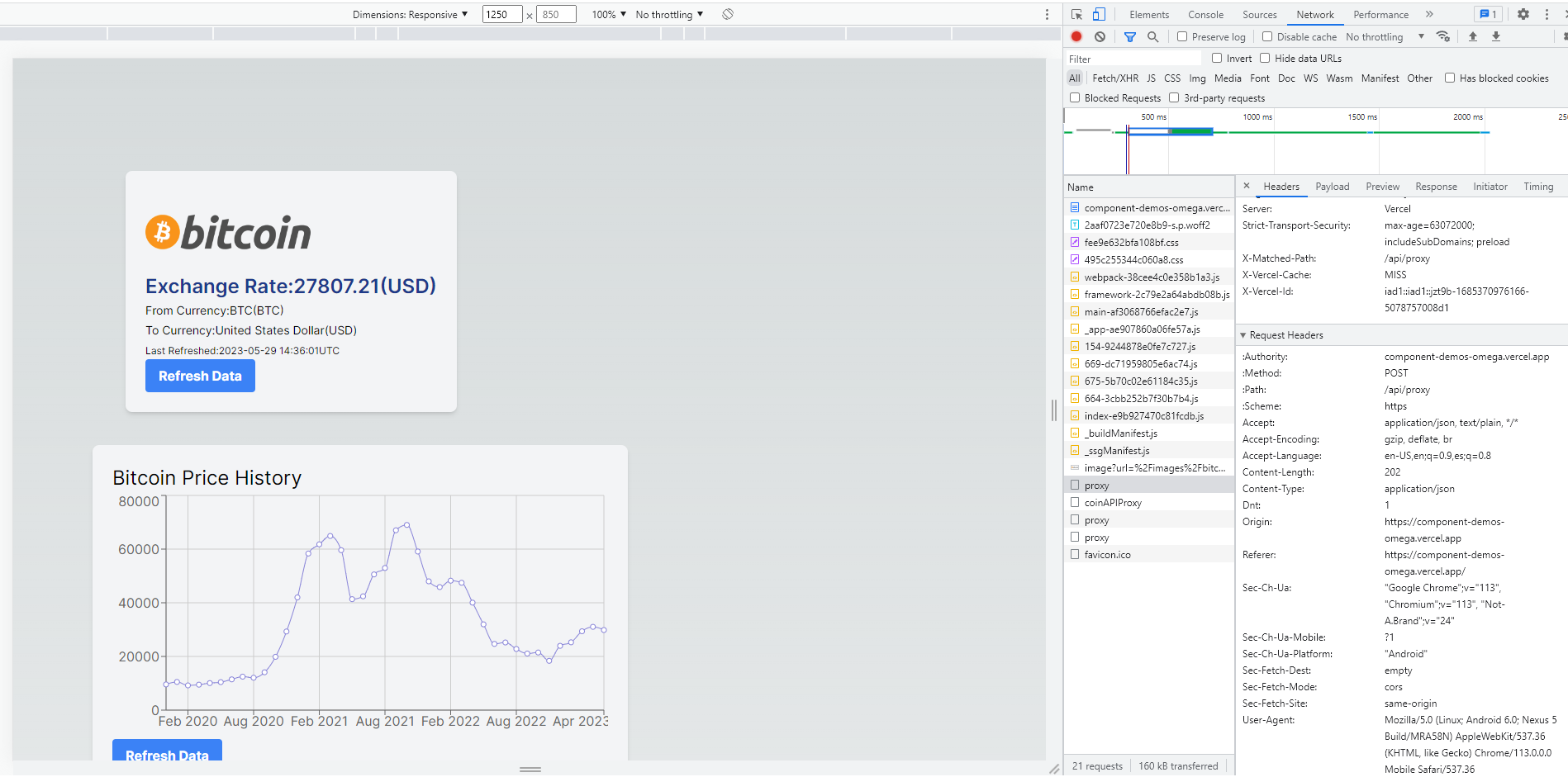
Task: Filter requests by WS type
Action: [1310, 78]
